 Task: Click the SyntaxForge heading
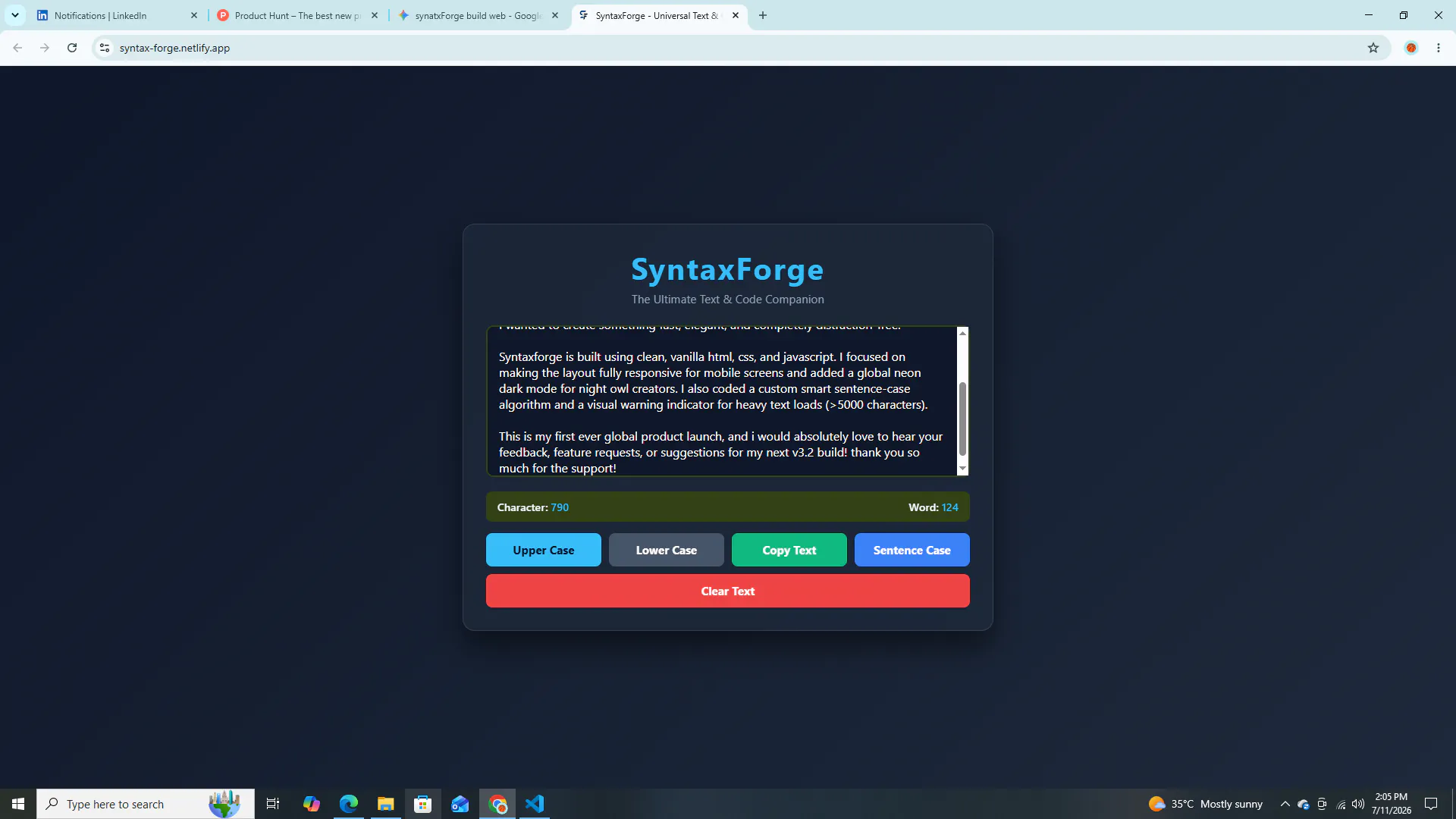click(727, 269)
